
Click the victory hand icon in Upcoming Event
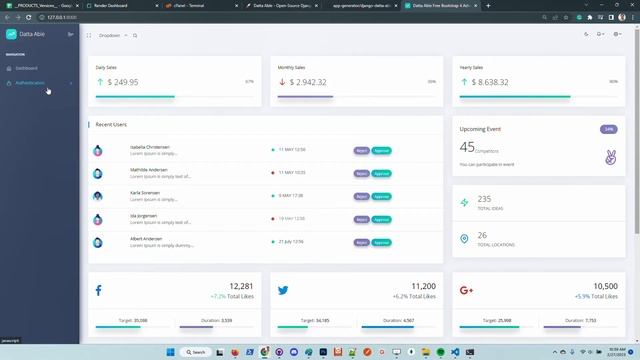click(x=611, y=158)
